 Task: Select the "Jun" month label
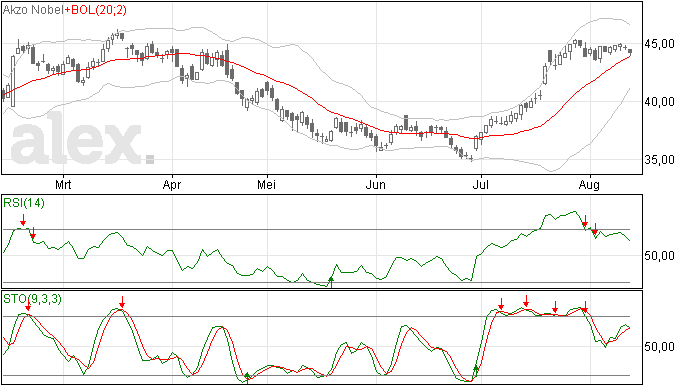point(376,185)
